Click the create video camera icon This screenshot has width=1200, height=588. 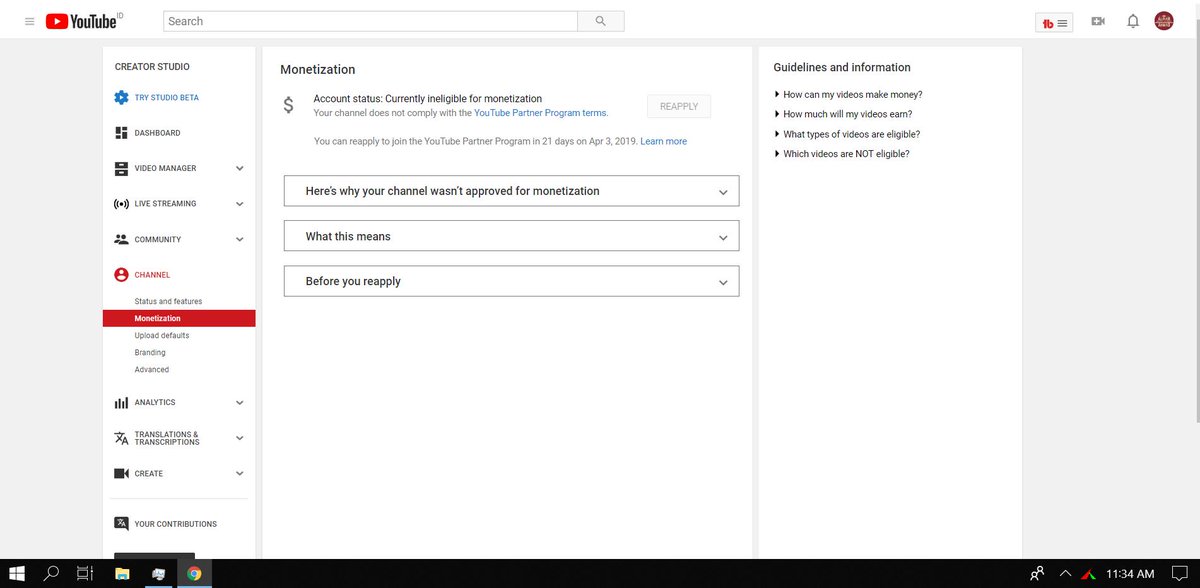click(x=1098, y=21)
